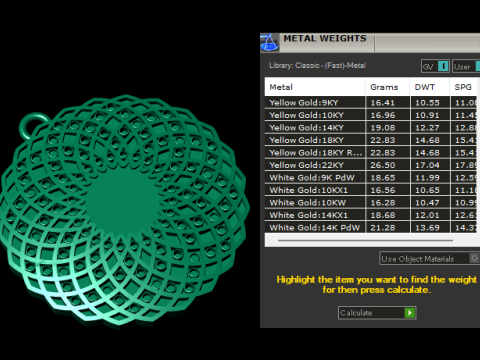Select the Yellow Gold:9KY row

(x=371, y=102)
